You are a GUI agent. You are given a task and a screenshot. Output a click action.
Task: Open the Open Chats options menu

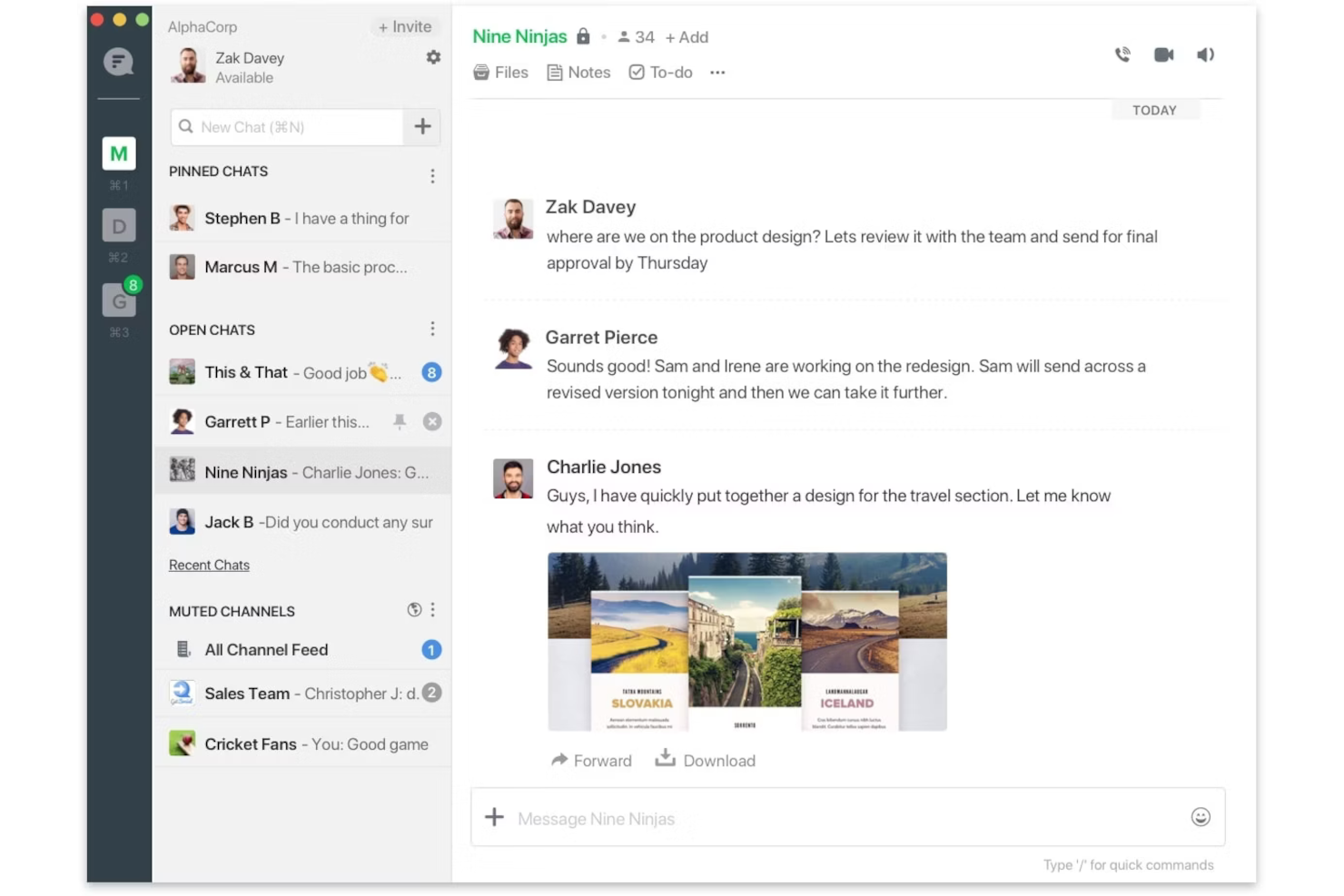(x=433, y=329)
